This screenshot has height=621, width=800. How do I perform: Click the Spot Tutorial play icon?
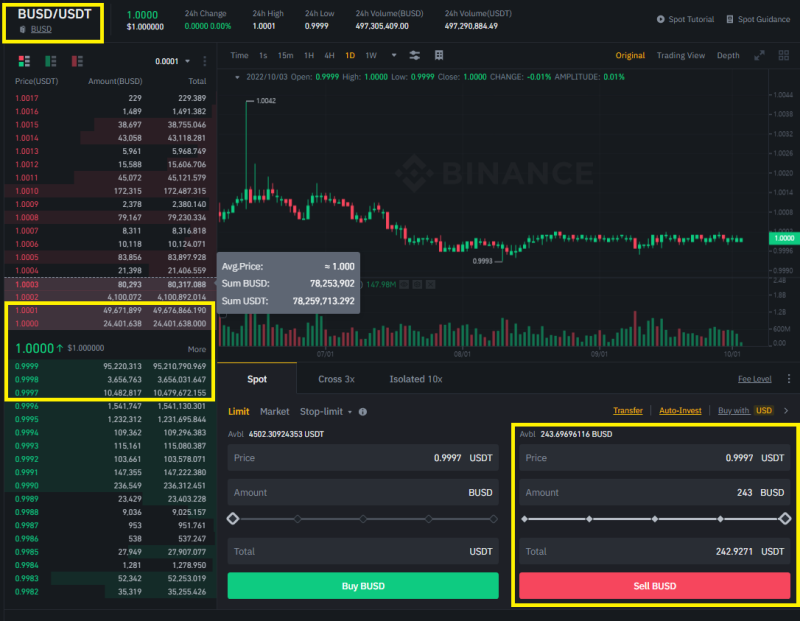point(661,19)
